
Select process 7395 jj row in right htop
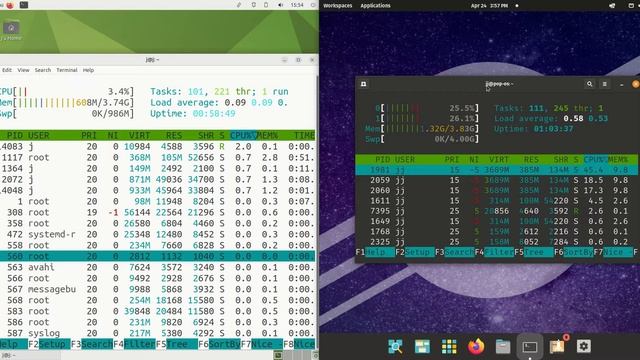(496, 211)
